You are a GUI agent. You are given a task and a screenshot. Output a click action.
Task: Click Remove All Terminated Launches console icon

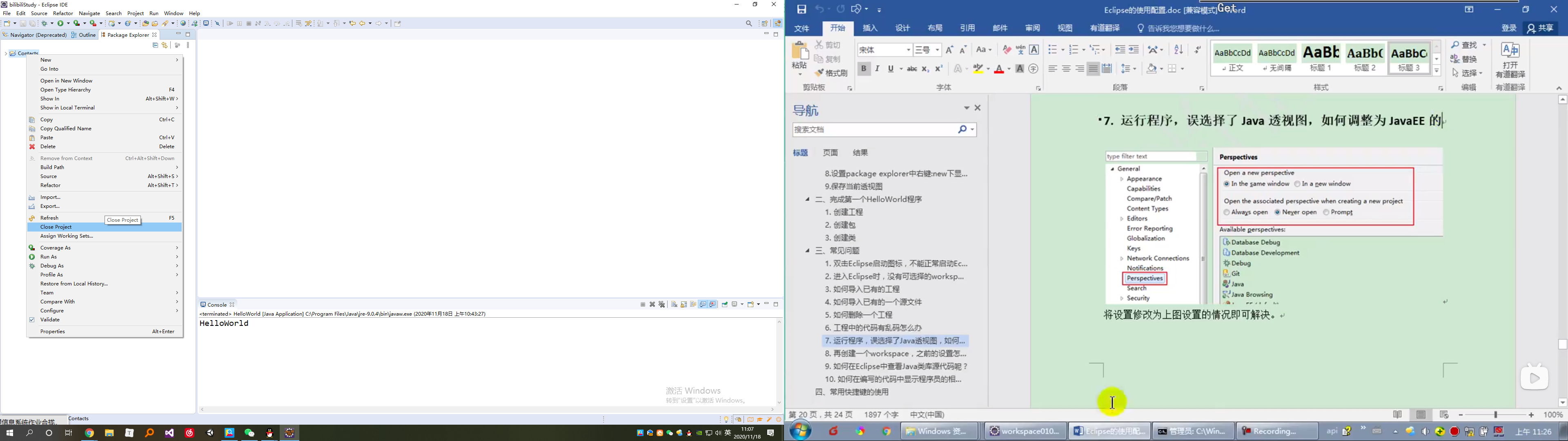pyautogui.click(x=662, y=305)
